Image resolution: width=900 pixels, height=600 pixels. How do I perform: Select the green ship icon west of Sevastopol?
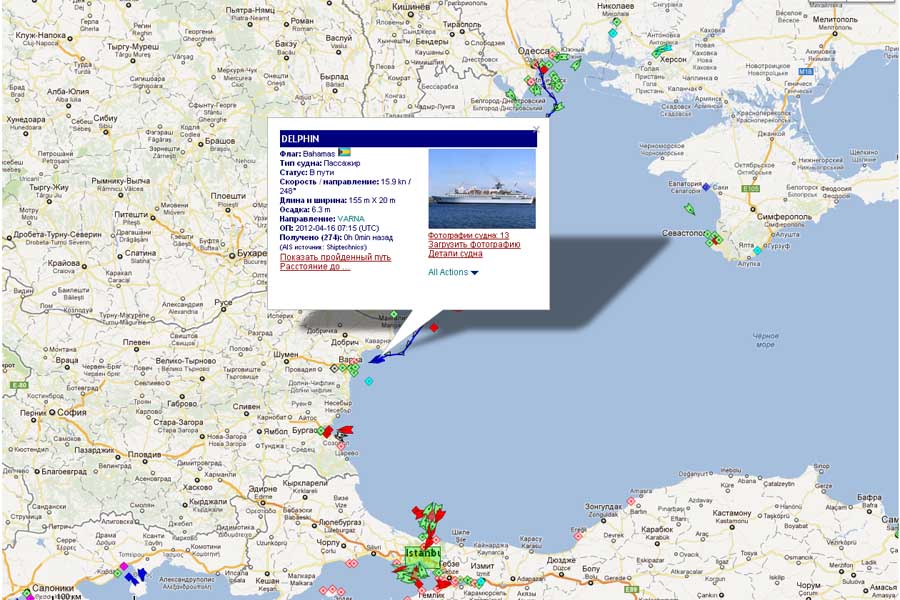pos(689,210)
